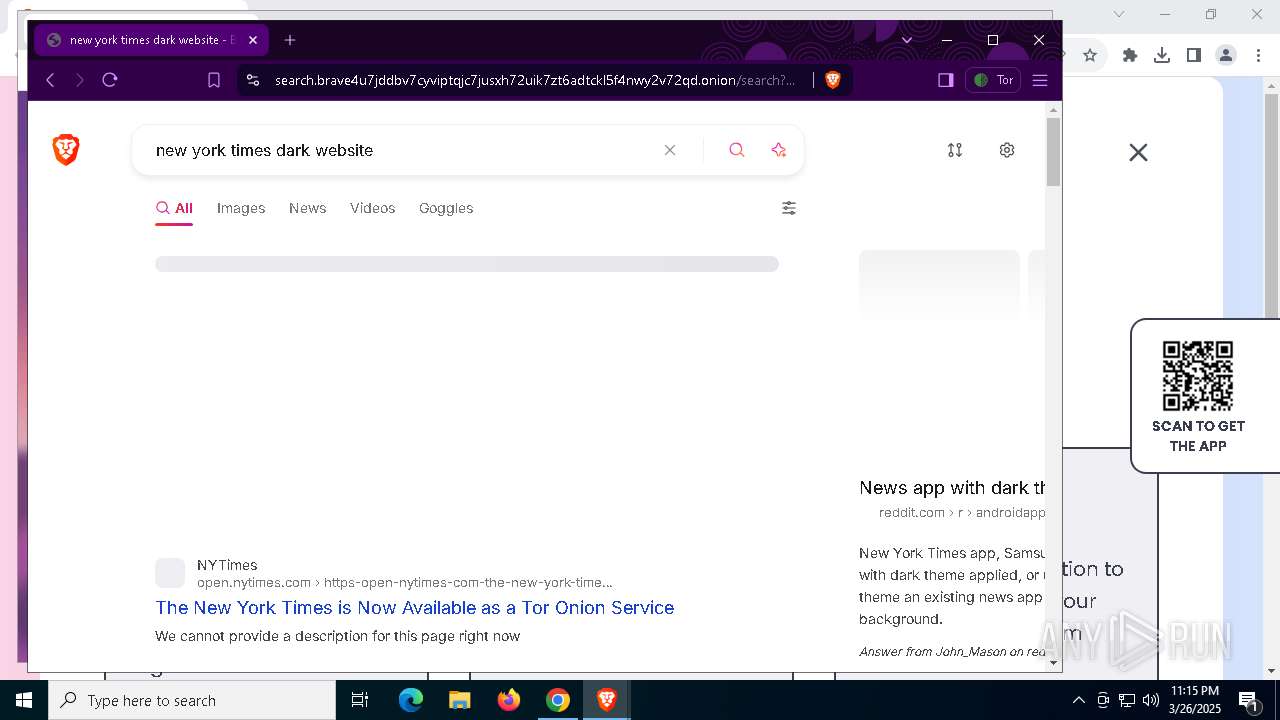Bookmark this page in Brave toolbar
This screenshot has width=1280, height=720.
(x=214, y=80)
